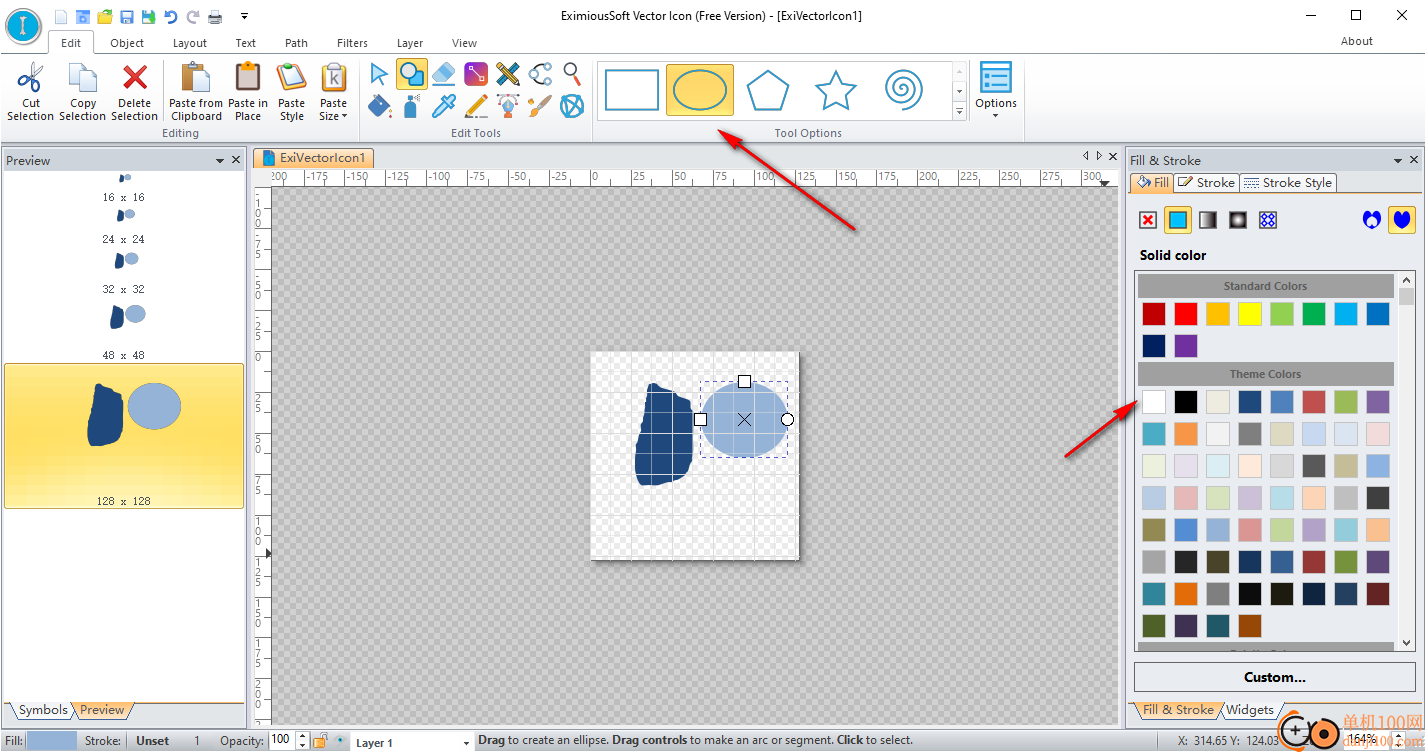This screenshot has width=1426, height=752.
Task: Choose the spiral shape option
Action: [x=903, y=90]
